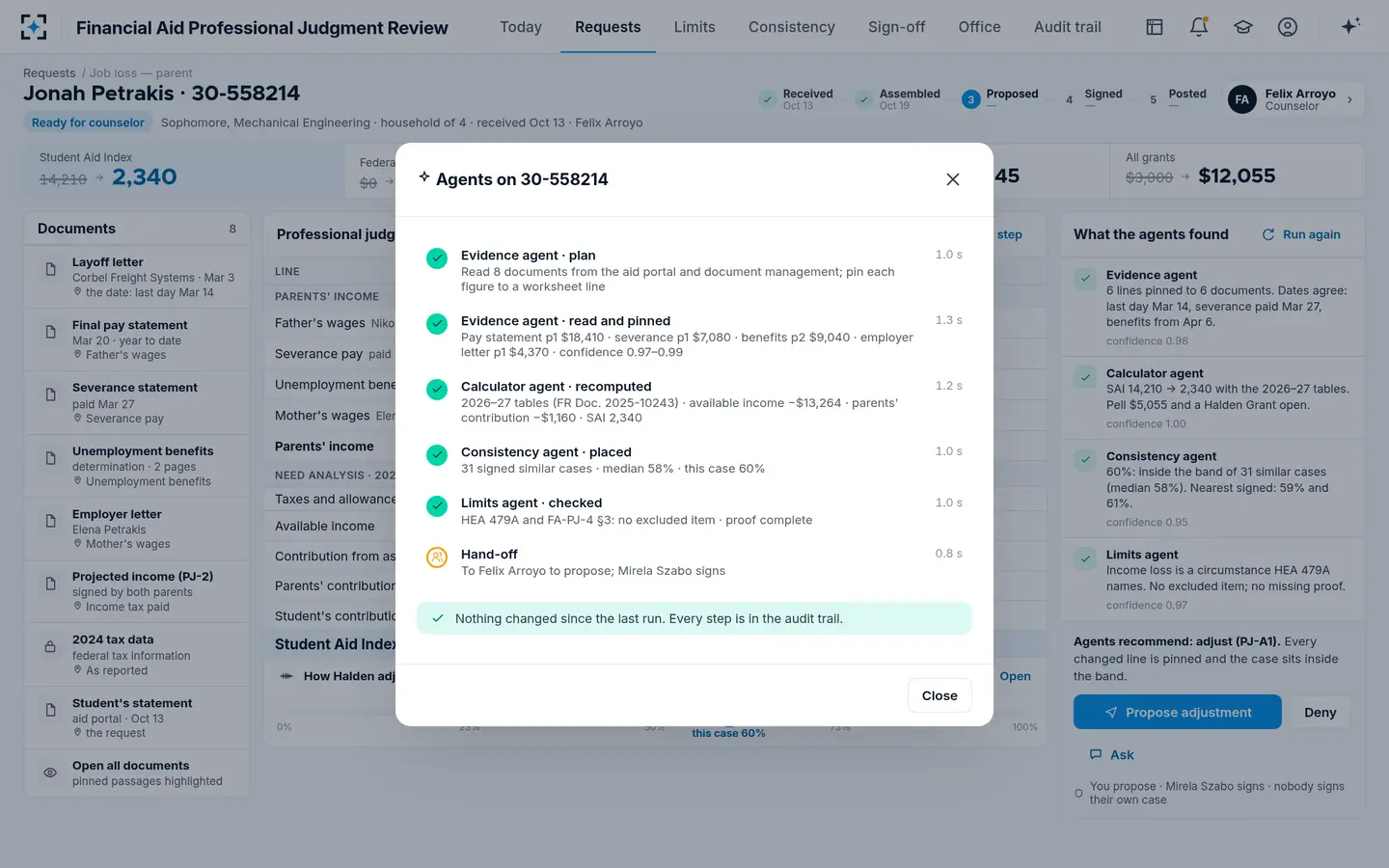
Task: Click the Close button in the dialog
Action: point(940,695)
